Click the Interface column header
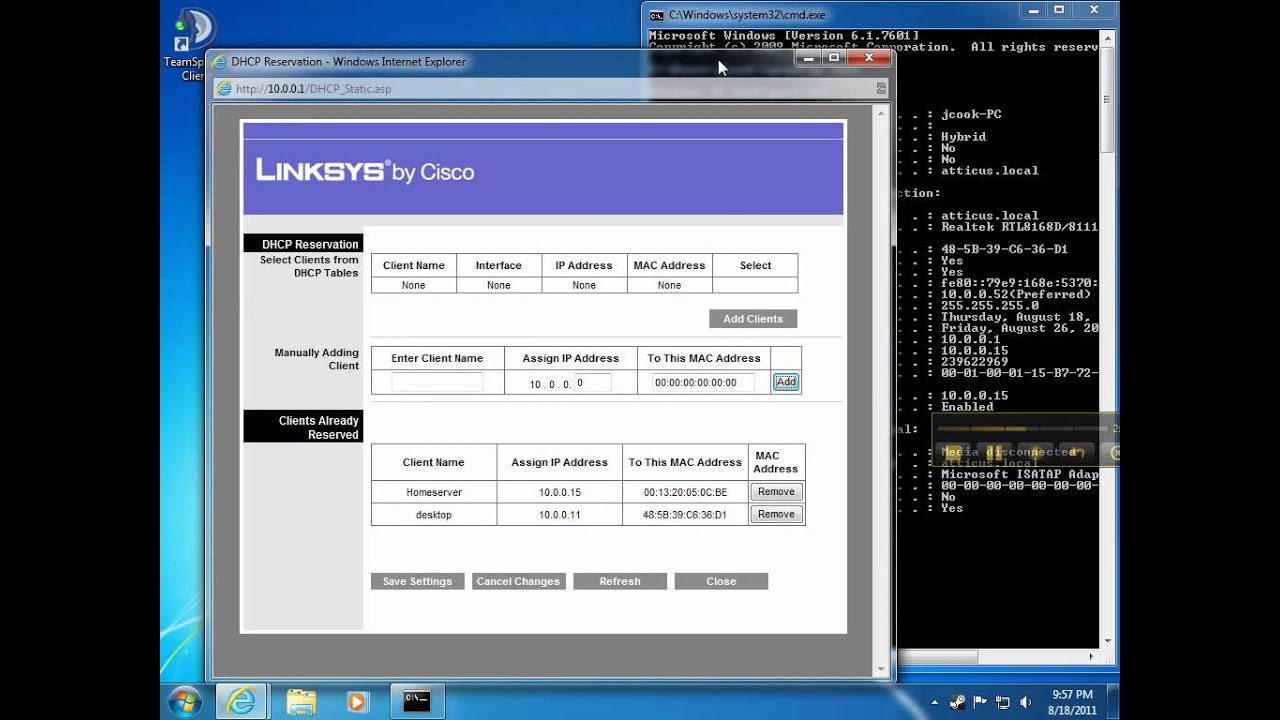 coord(499,265)
